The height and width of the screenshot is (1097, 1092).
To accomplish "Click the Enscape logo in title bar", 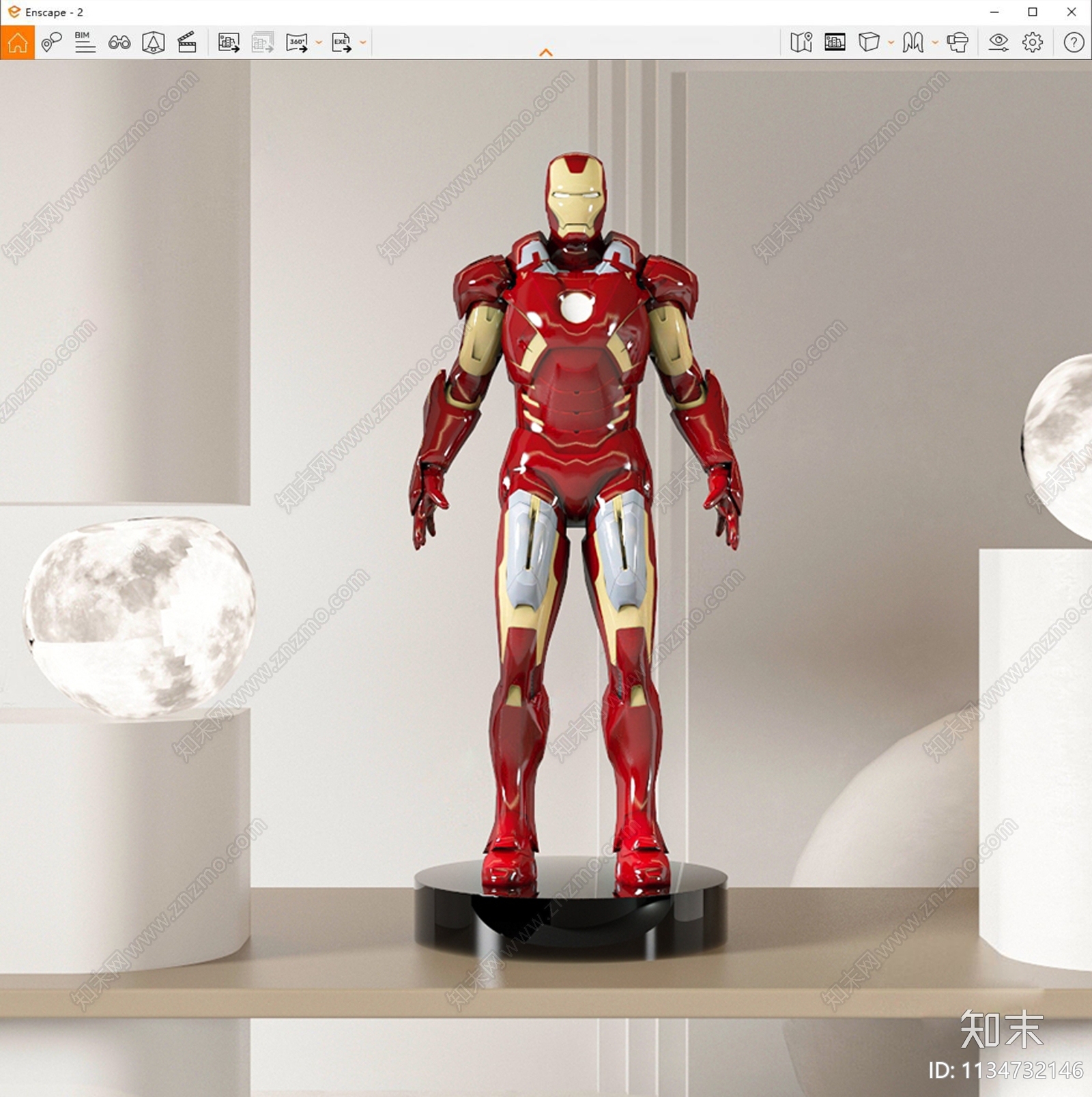I will tap(14, 12).
